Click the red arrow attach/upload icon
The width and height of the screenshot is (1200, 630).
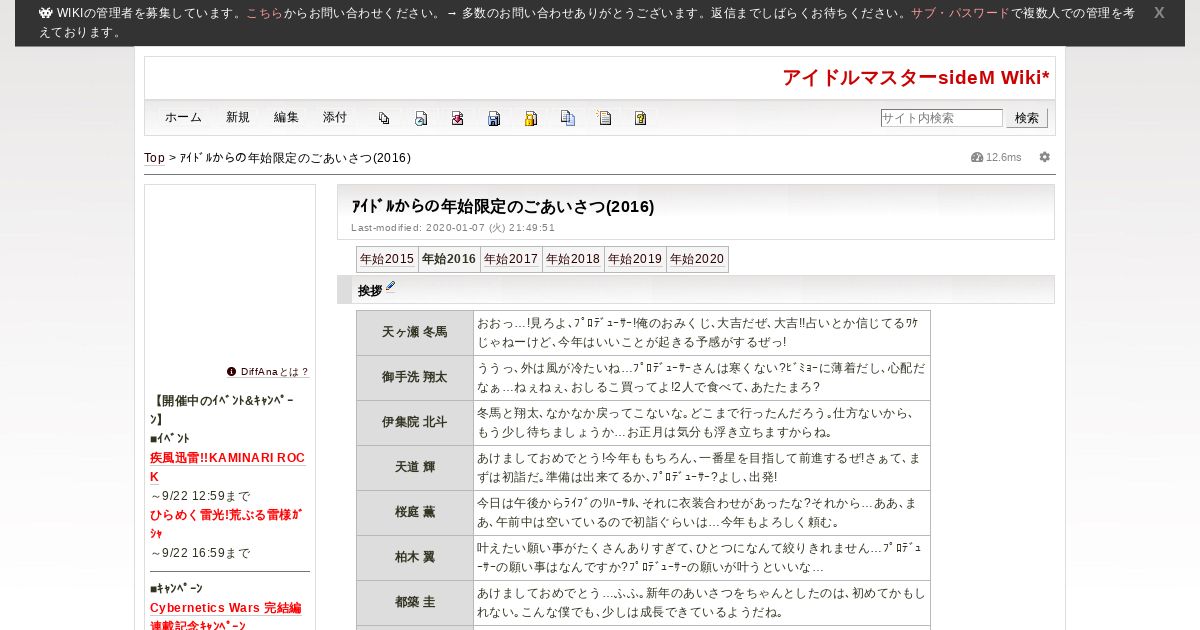click(457, 118)
